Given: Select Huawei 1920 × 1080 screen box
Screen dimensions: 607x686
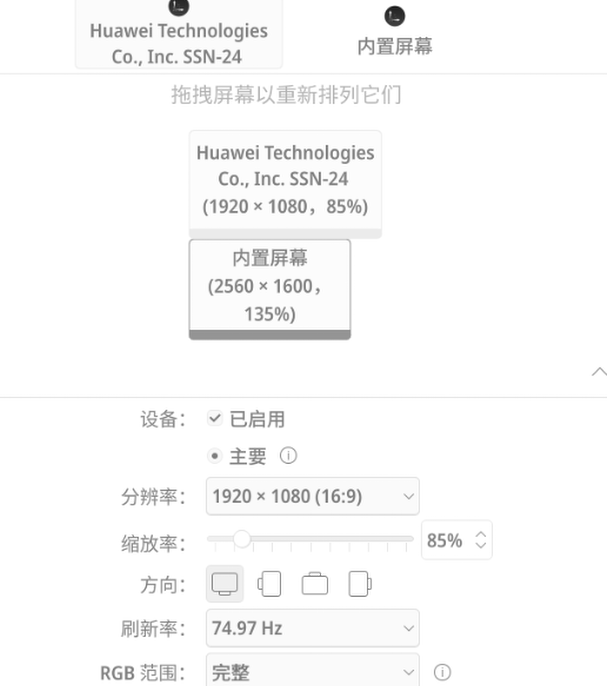Looking at the screenshot, I should [285, 180].
